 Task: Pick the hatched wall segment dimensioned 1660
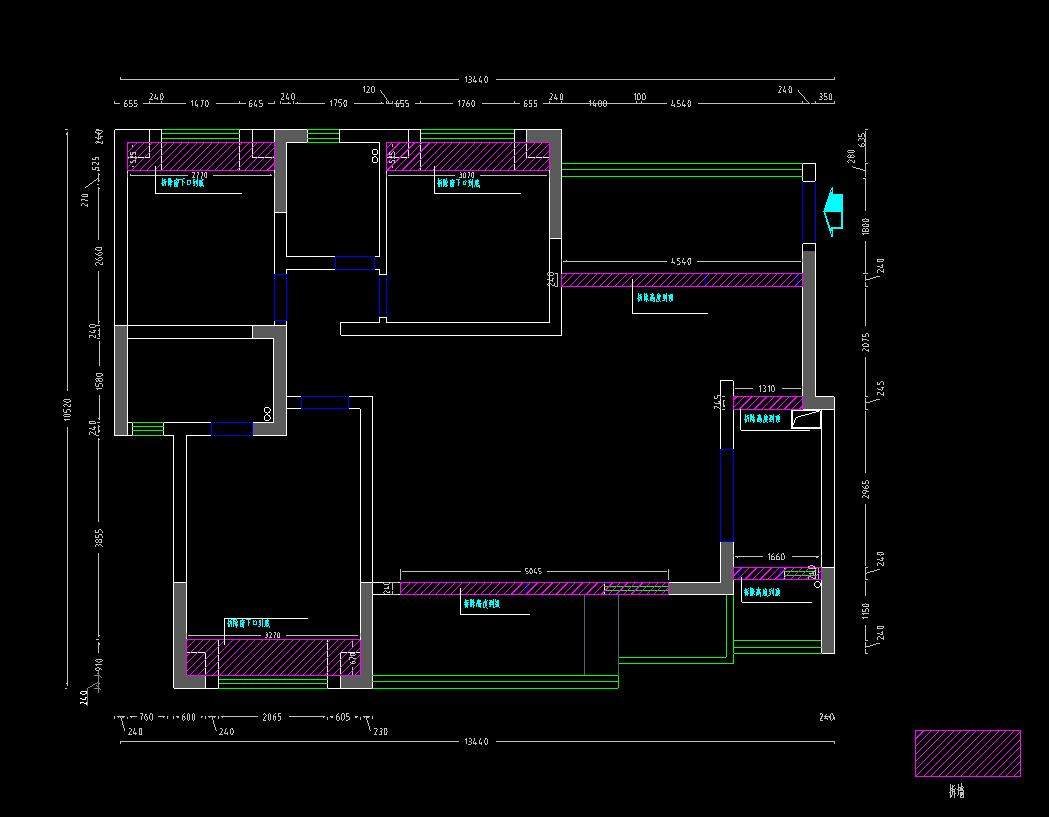[773, 573]
